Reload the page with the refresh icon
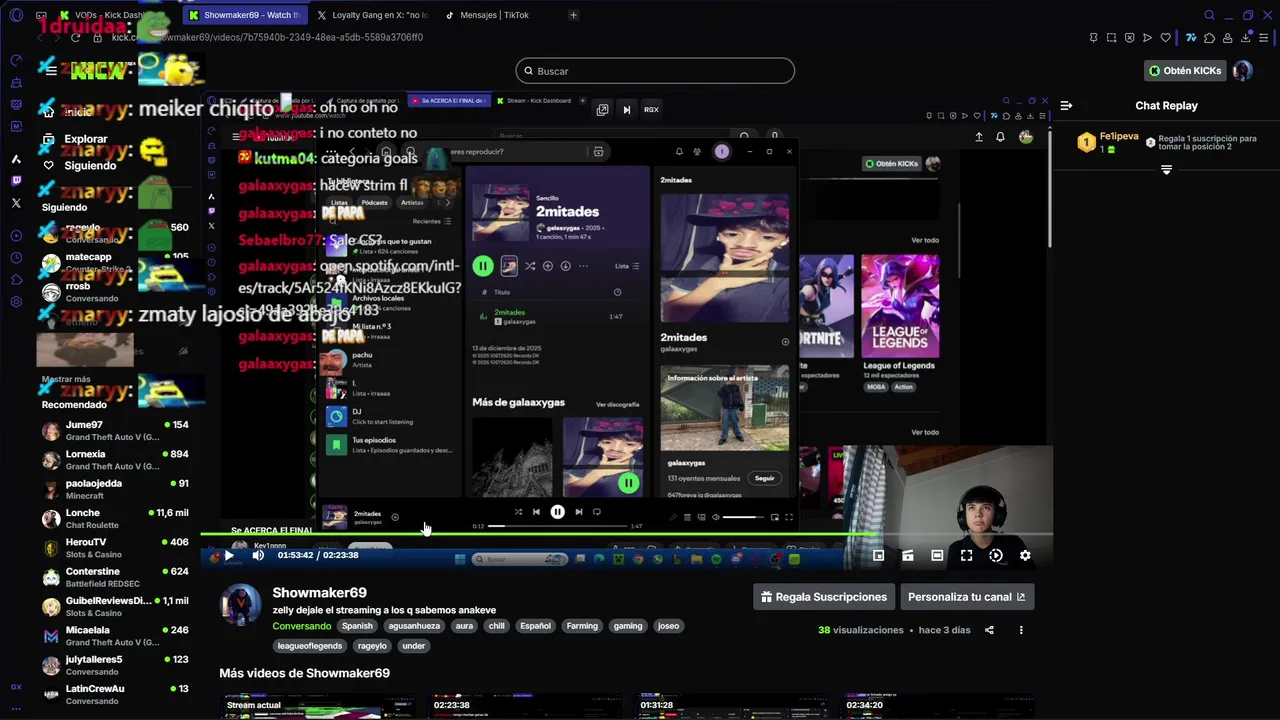The height and width of the screenshot is (720, 1280). coord(75,37)
